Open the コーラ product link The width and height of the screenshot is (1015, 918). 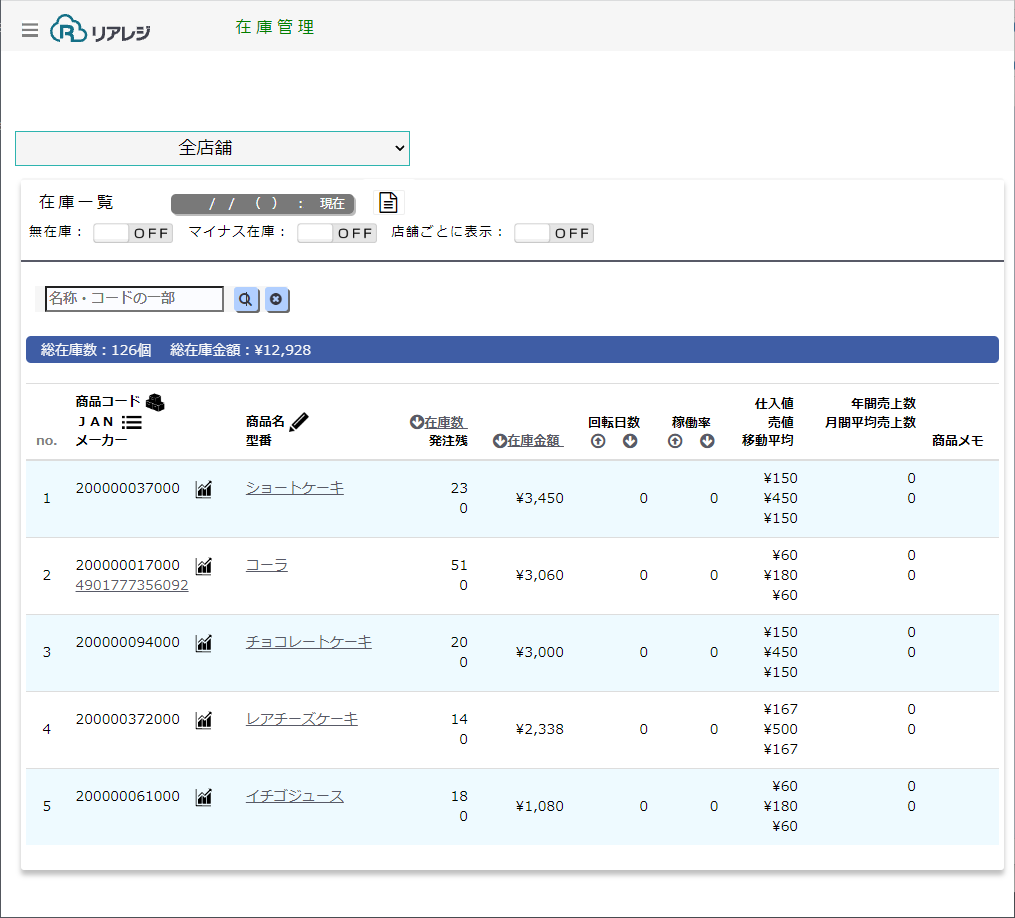coord(267,565)
